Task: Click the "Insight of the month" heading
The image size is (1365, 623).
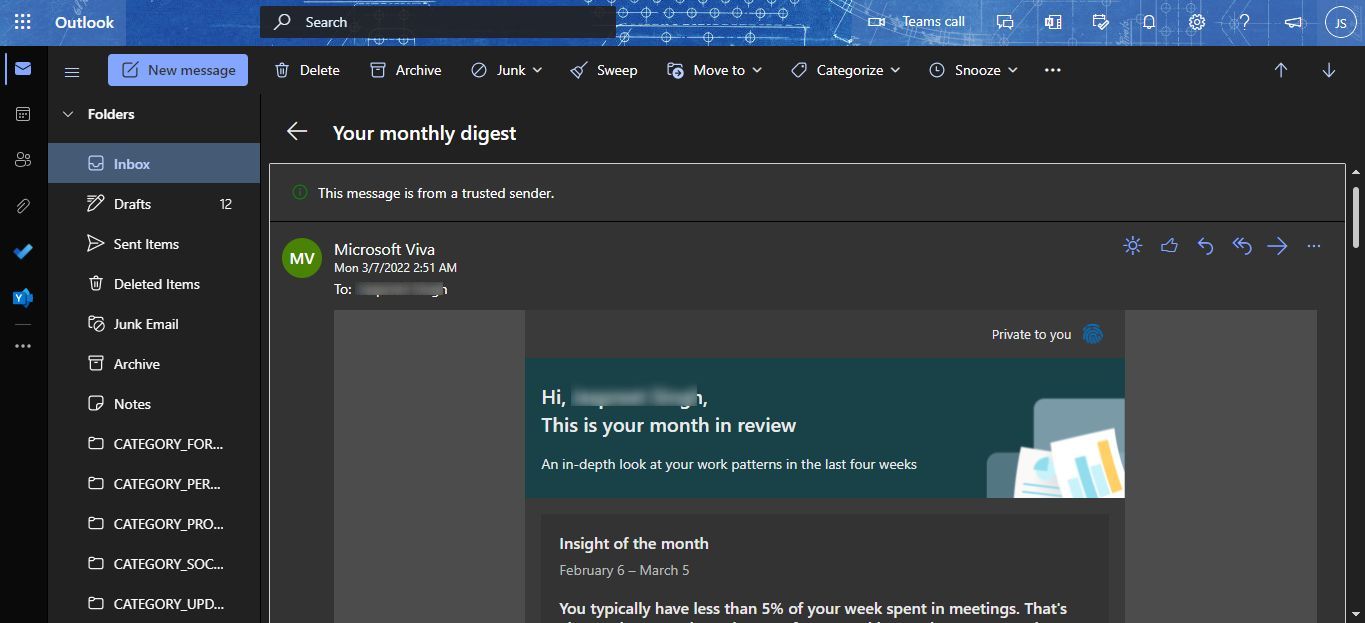Action: tap(634, 544)
